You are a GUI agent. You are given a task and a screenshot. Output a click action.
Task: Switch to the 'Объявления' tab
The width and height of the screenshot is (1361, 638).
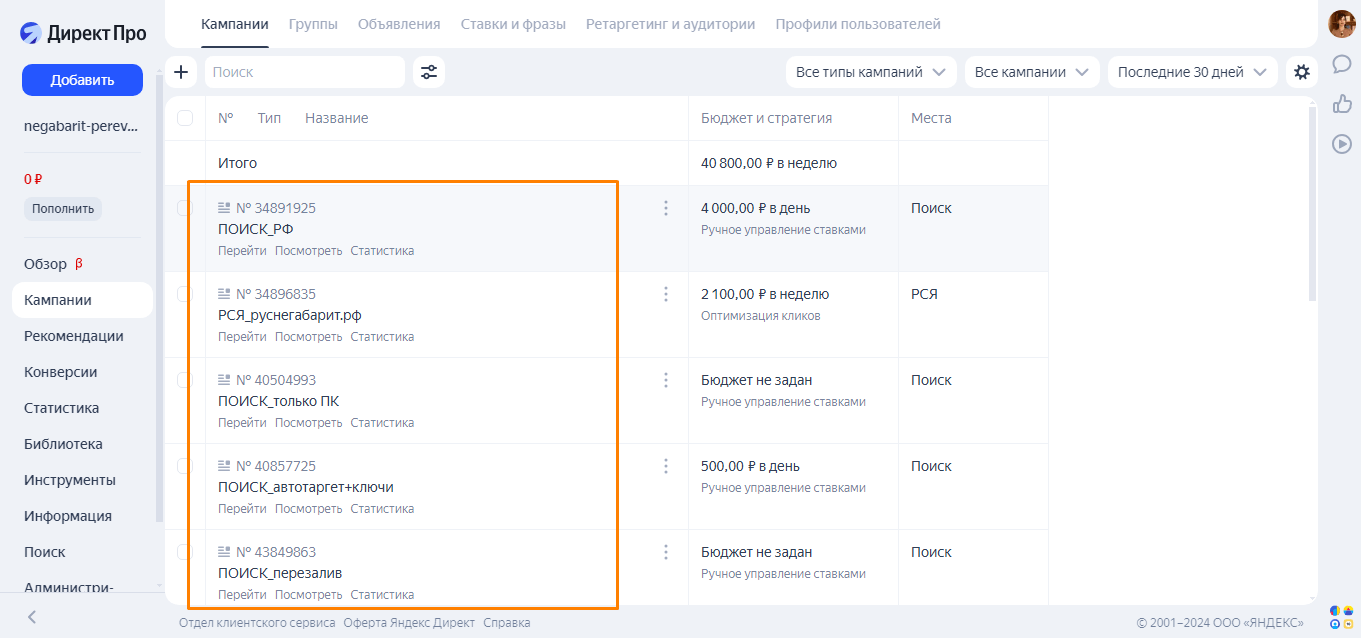[399, 24]
